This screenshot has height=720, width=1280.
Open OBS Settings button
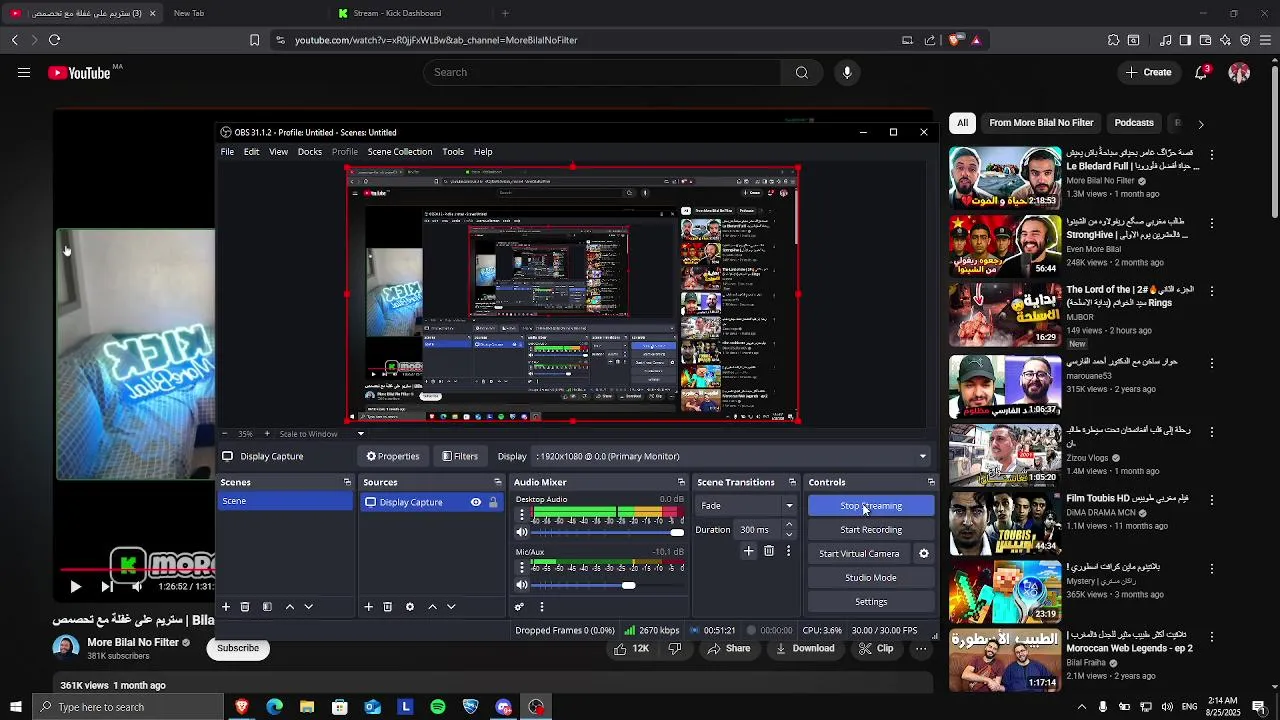871,602
